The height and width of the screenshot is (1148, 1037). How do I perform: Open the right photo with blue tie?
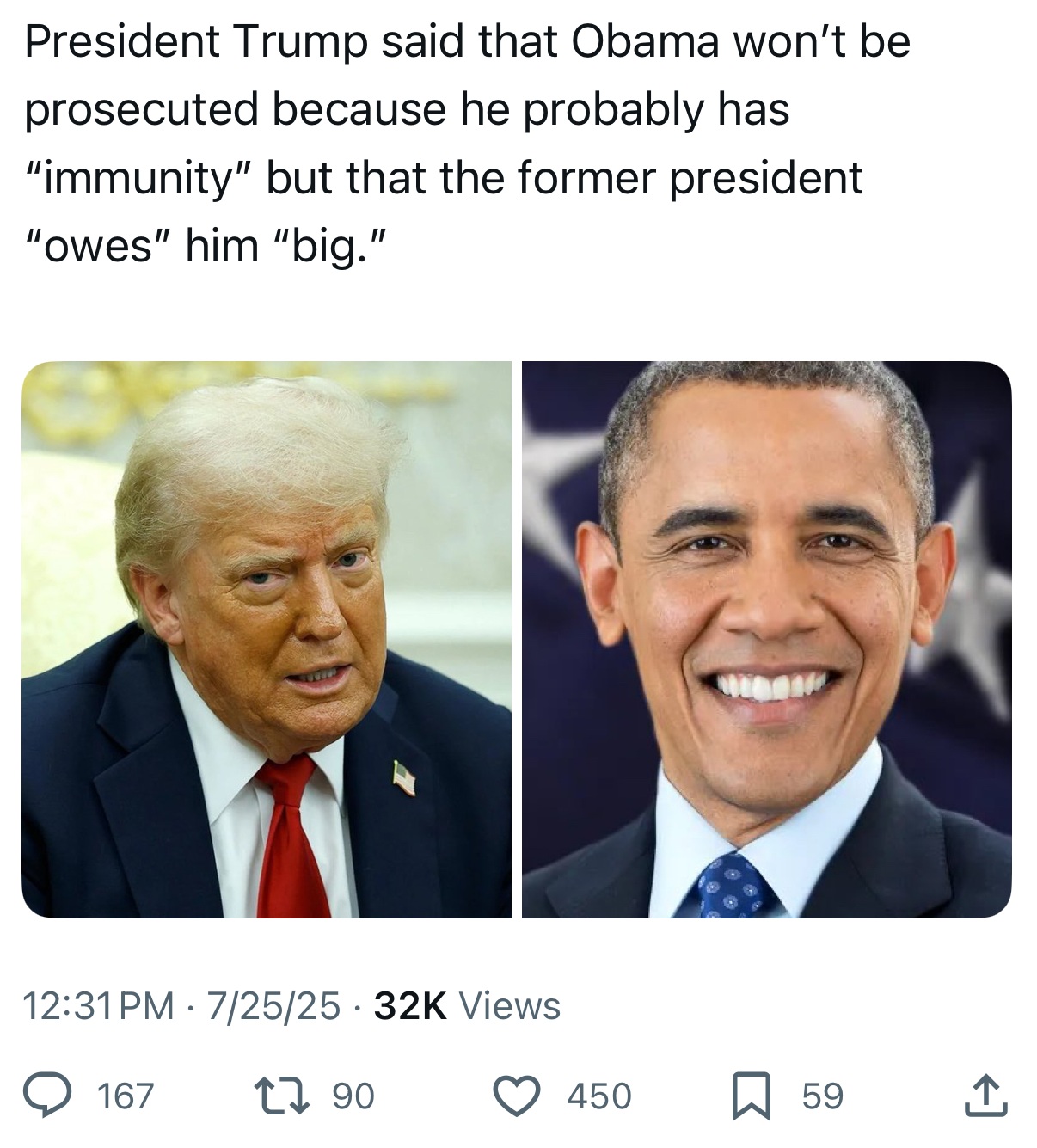pos(767,640)
